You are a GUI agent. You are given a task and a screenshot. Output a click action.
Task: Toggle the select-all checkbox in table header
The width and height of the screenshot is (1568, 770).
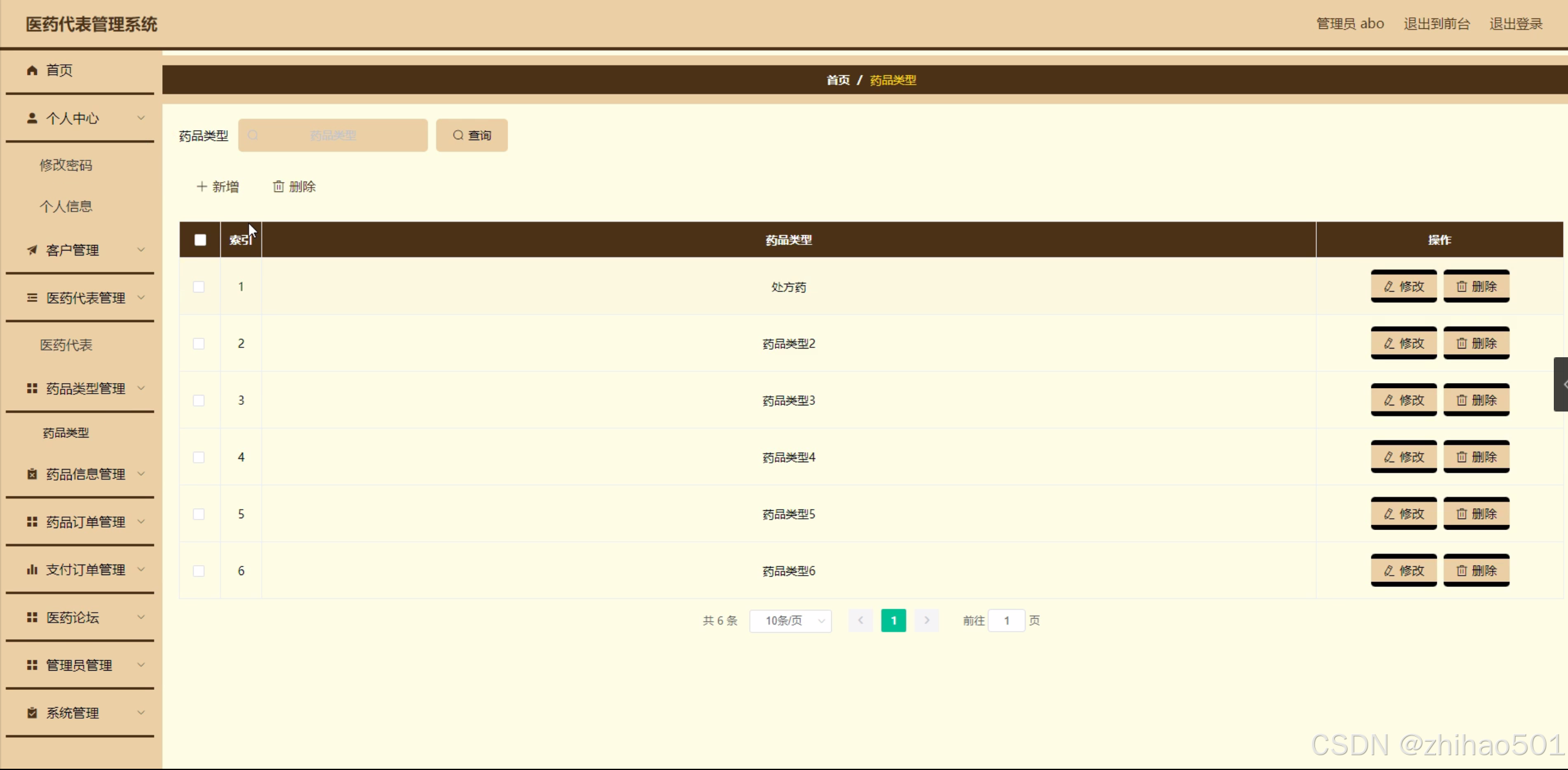pos(200,240)
